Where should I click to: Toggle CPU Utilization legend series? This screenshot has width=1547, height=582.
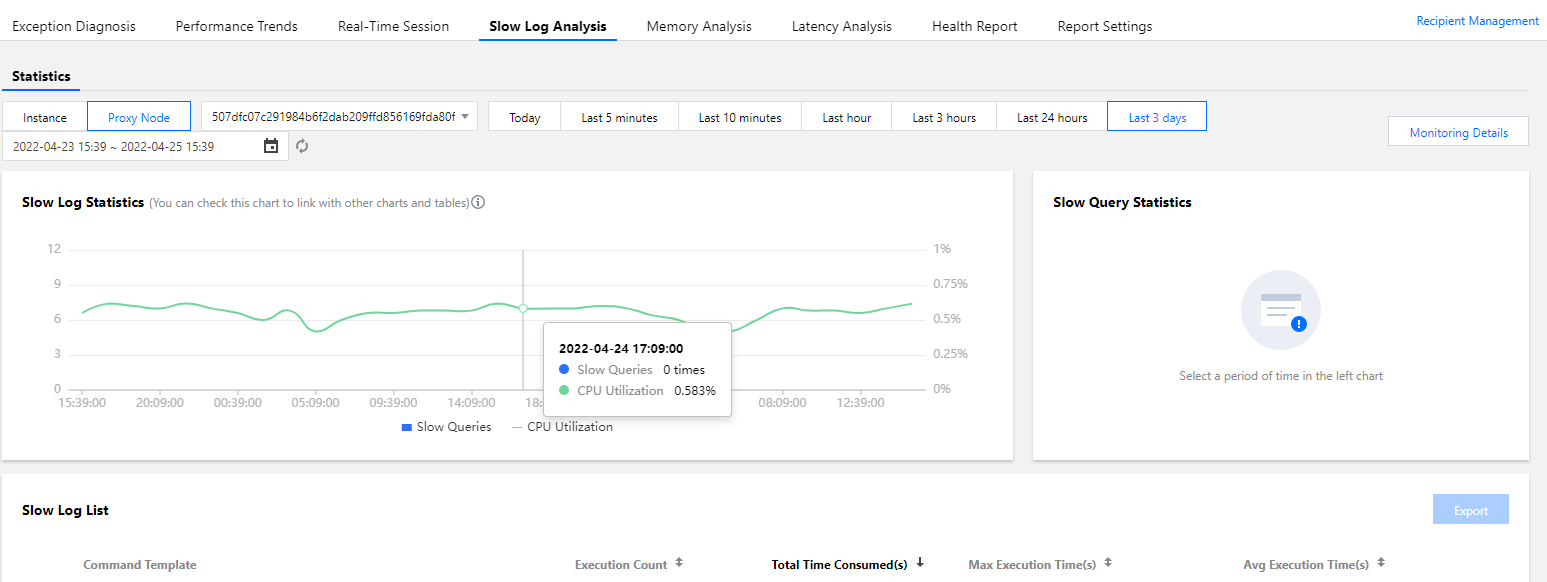(562, 427)
